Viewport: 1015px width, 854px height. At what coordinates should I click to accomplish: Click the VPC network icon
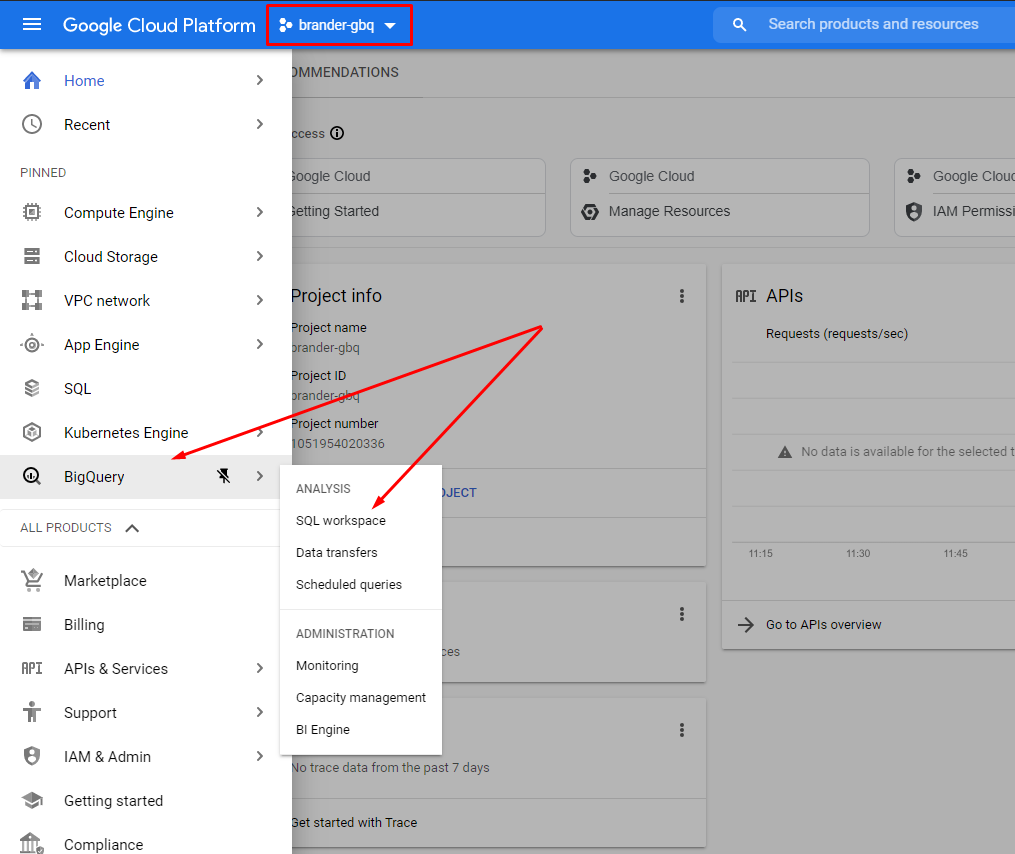point(32,301)
